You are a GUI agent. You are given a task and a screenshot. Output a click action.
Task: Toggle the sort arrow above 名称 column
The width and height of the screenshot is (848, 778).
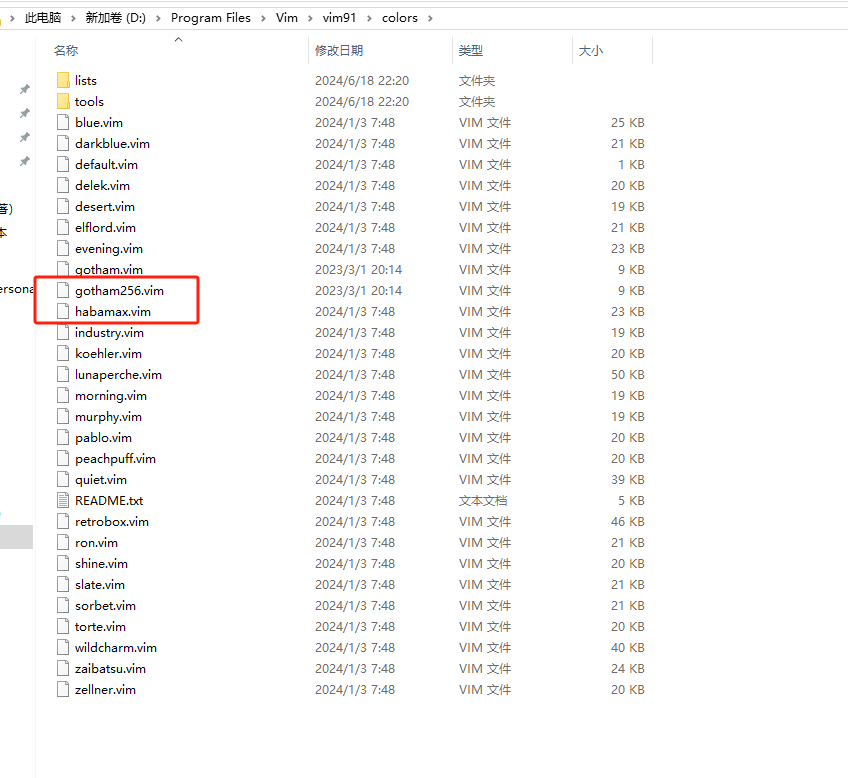pyautogui.click(x=178, y=39)
